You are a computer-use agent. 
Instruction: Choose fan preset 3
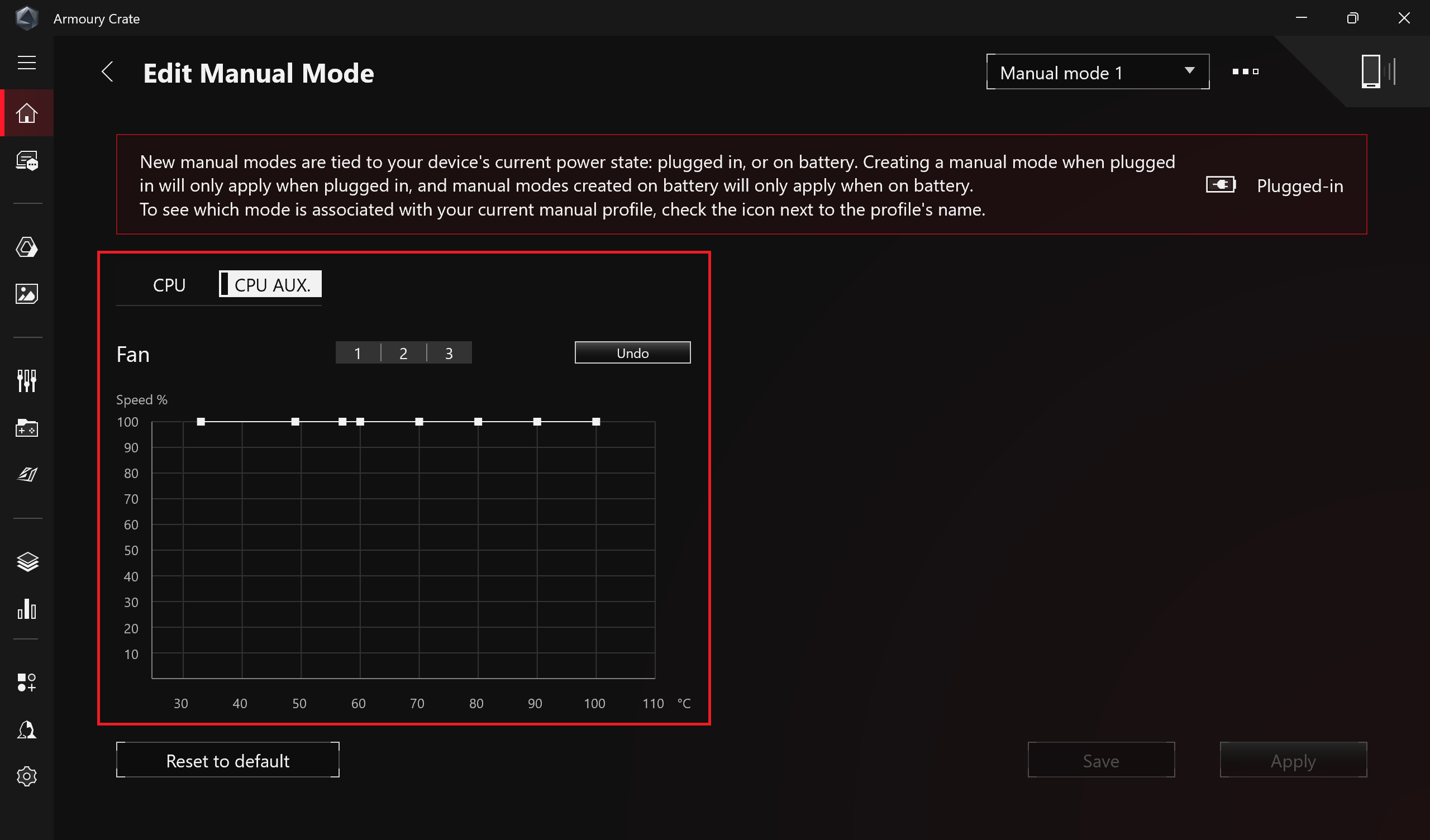tap(449, 353)
